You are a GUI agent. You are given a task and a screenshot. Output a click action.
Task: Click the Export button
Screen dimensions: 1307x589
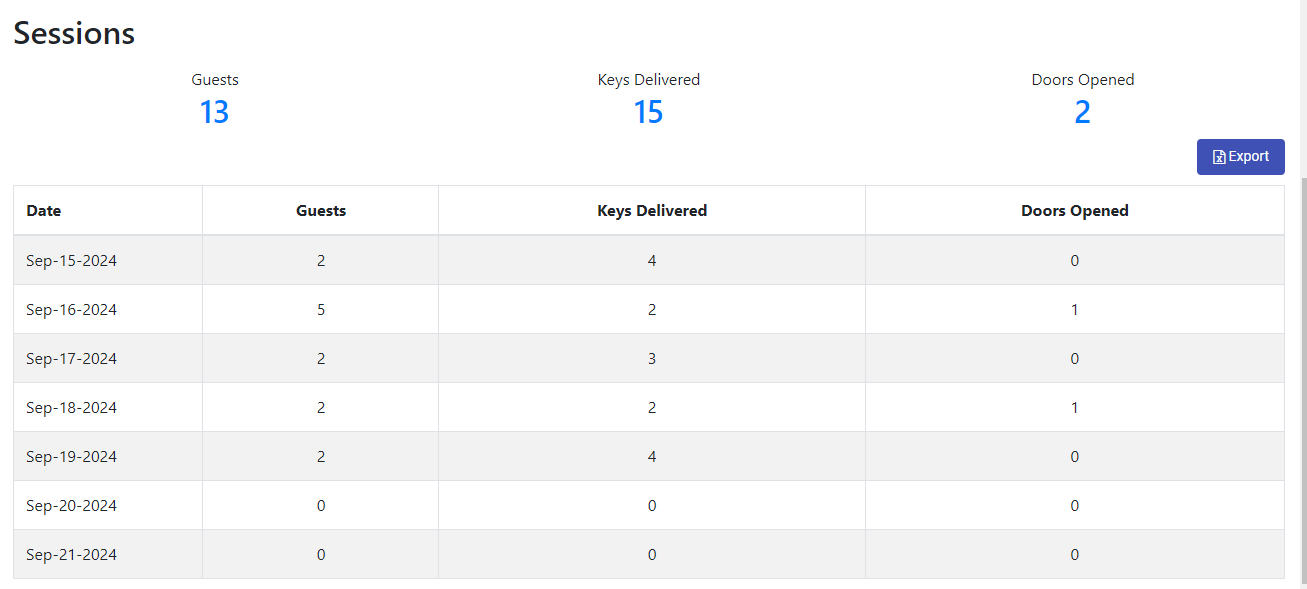(1240, 157)
